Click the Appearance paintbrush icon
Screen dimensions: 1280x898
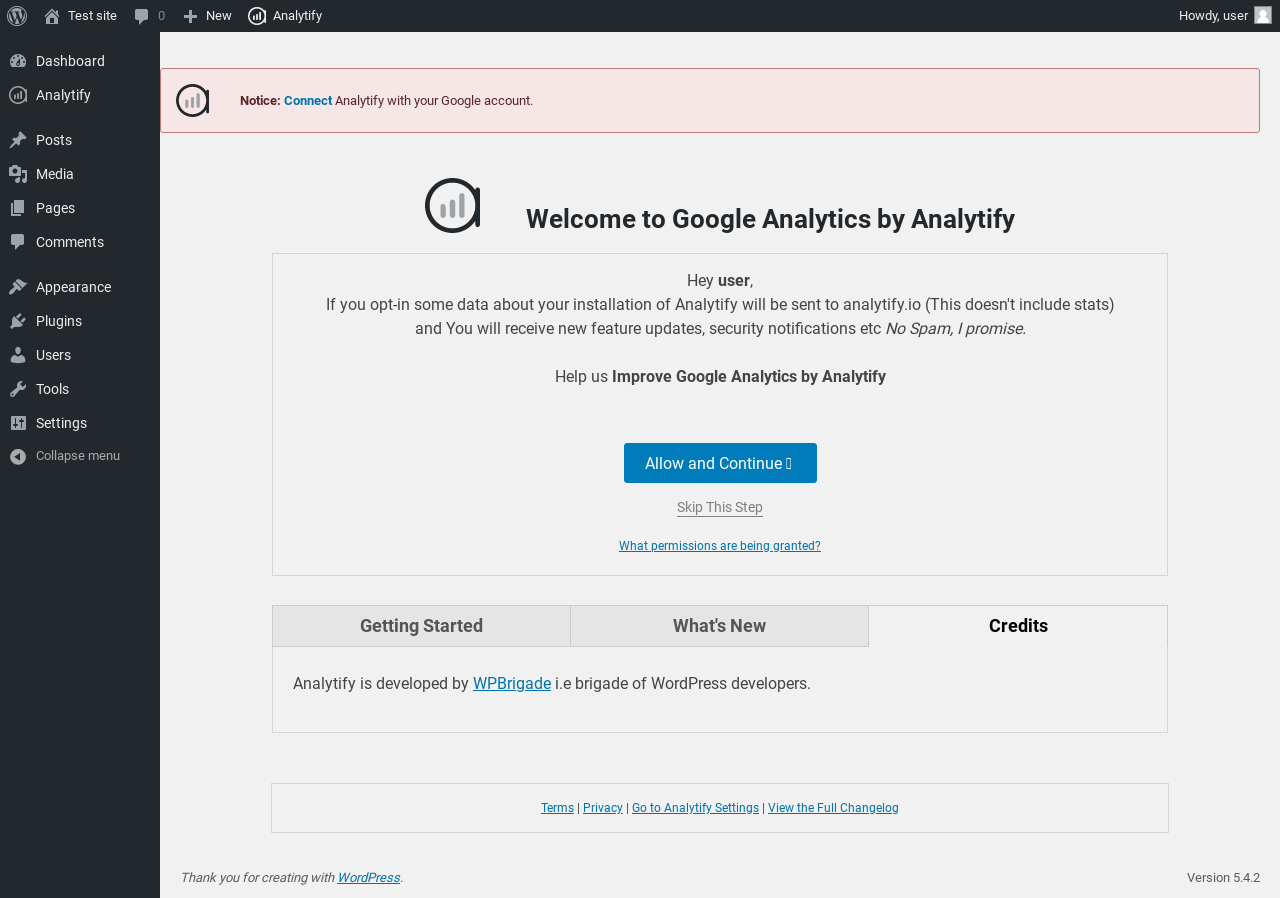[18, 287]
